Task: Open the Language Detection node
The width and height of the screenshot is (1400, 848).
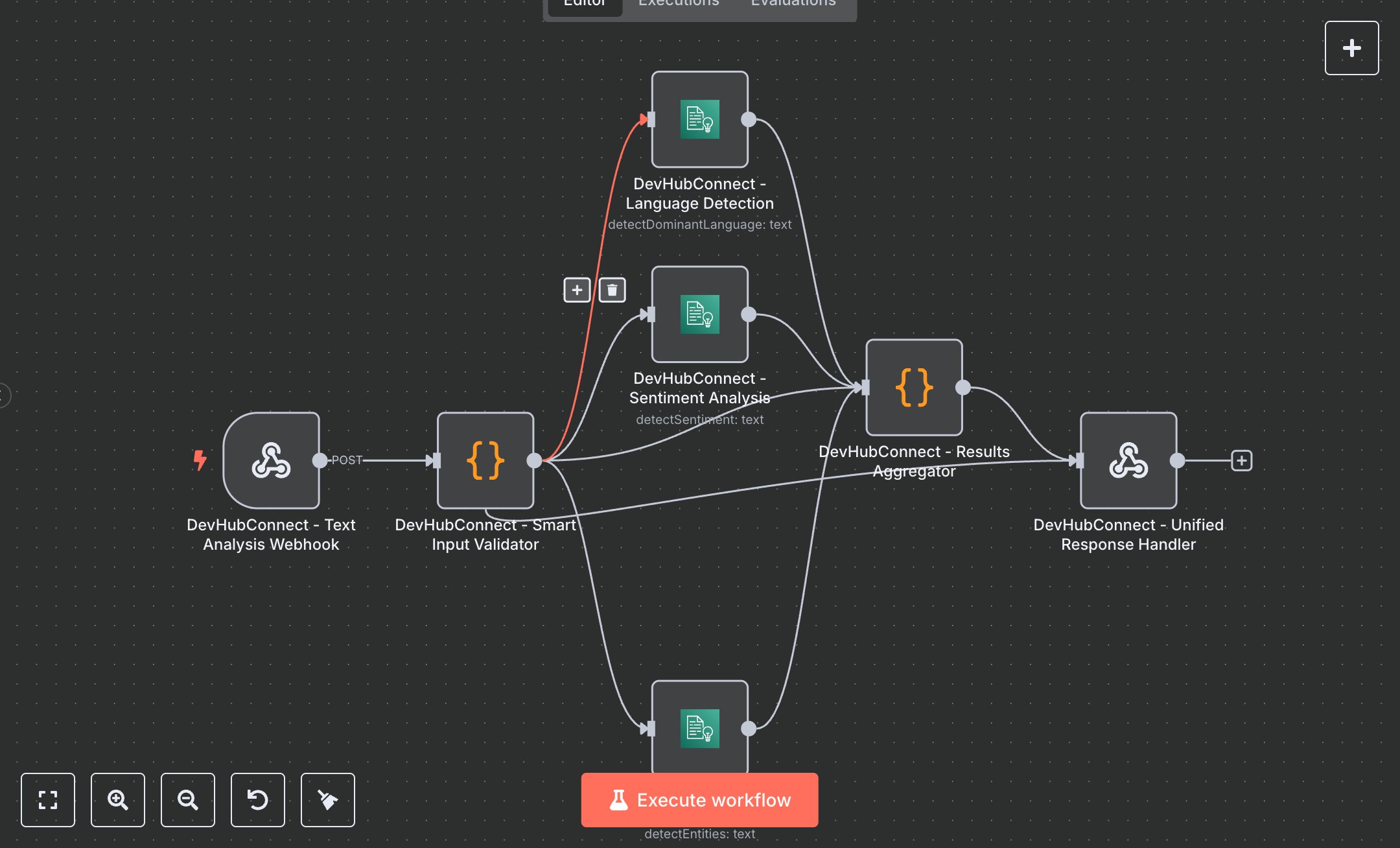Action: click(699, 119)
